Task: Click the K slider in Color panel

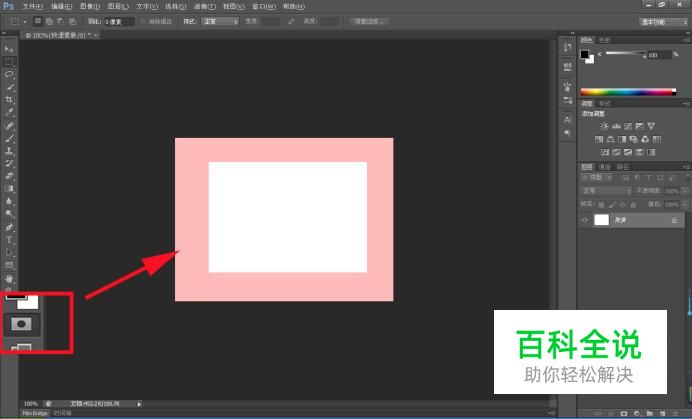Action: pyautogui.click(x=624, y=53)
